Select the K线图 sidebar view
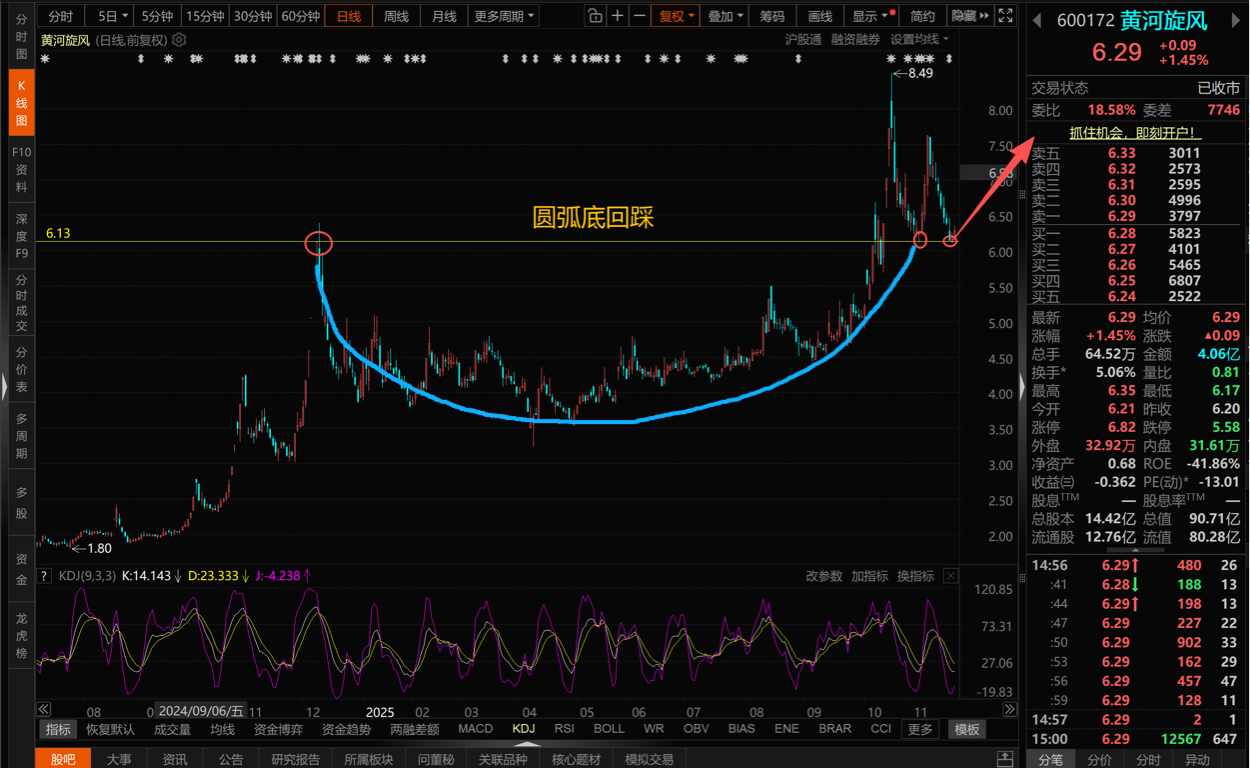 pos(21,103)
